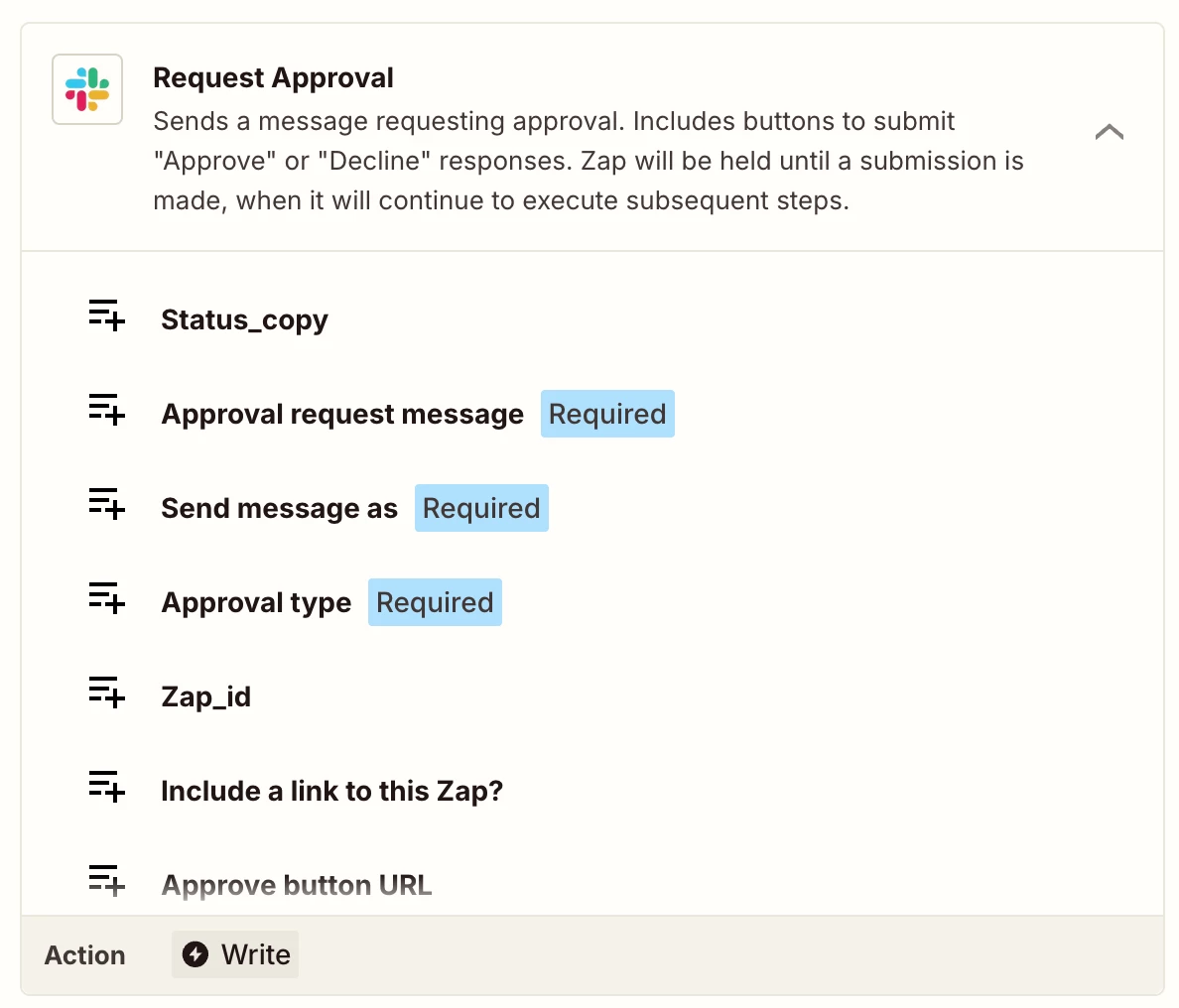Click the add-field icon beside Zap_id
This screenshot has width=1179, height=1008.
pos(106,693)
